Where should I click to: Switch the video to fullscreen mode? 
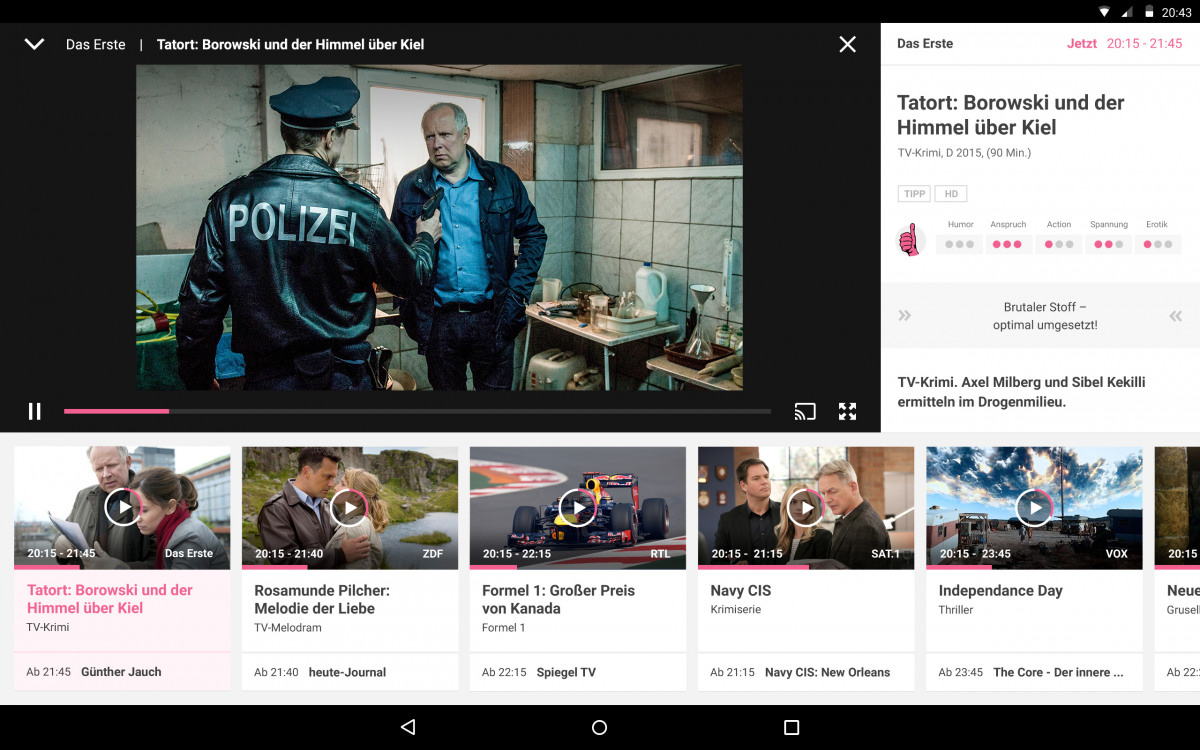coord(848,411)
